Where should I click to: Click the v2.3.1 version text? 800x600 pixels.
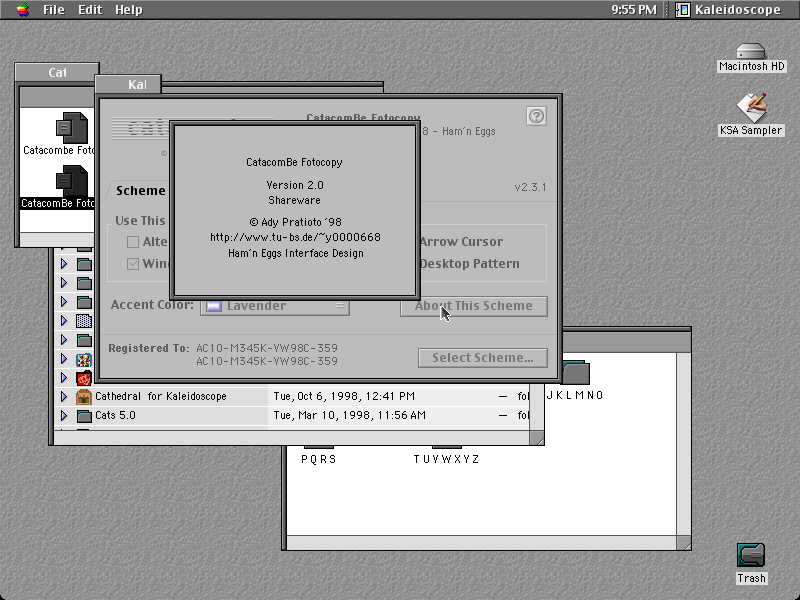(530, 187)
